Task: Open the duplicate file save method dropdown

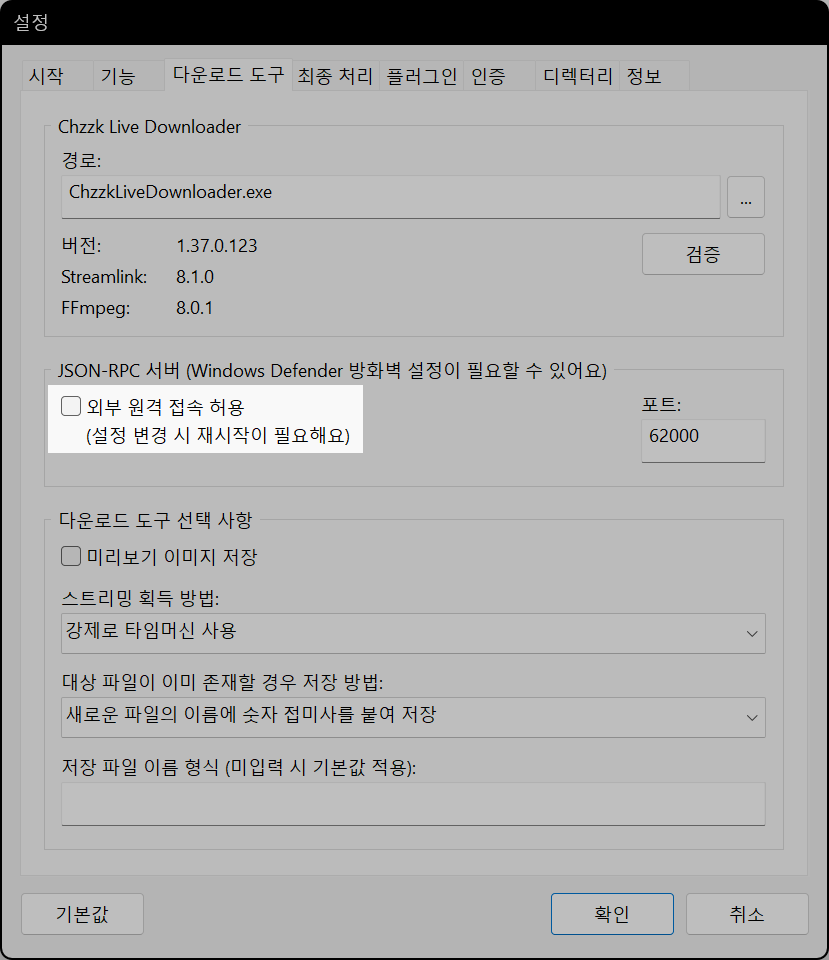Action: [413, 717]
